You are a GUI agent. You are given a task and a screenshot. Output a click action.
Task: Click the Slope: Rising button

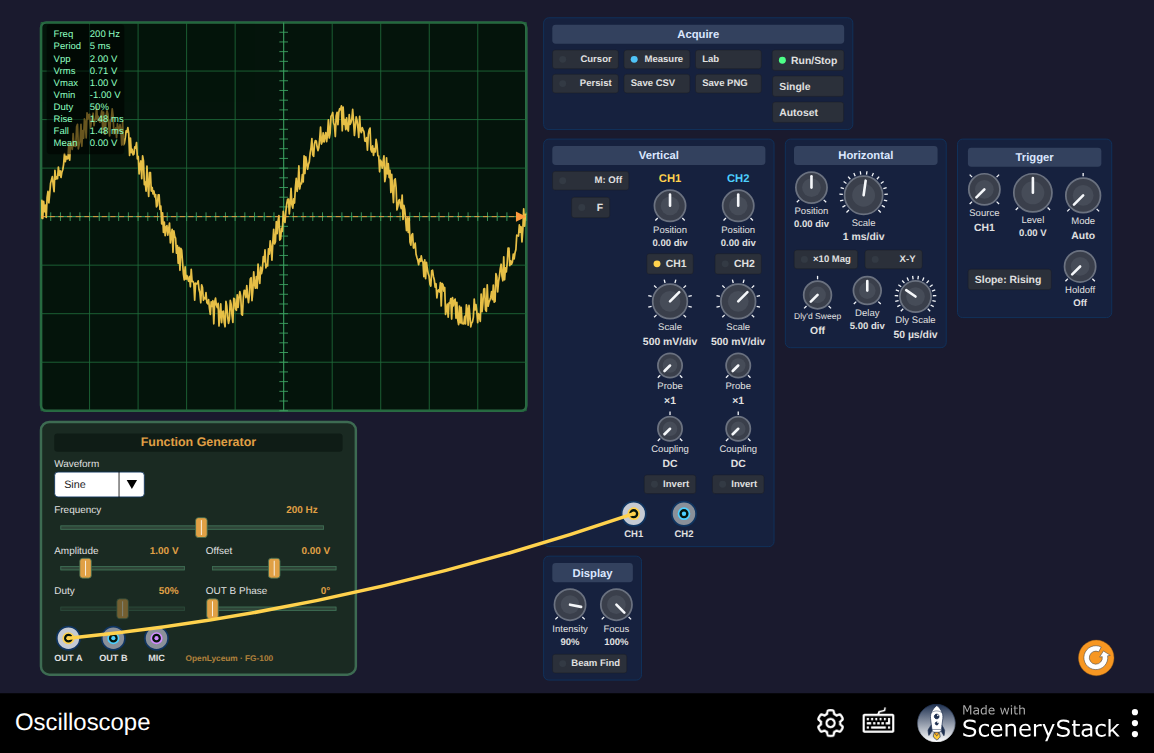pos(1008,280)
